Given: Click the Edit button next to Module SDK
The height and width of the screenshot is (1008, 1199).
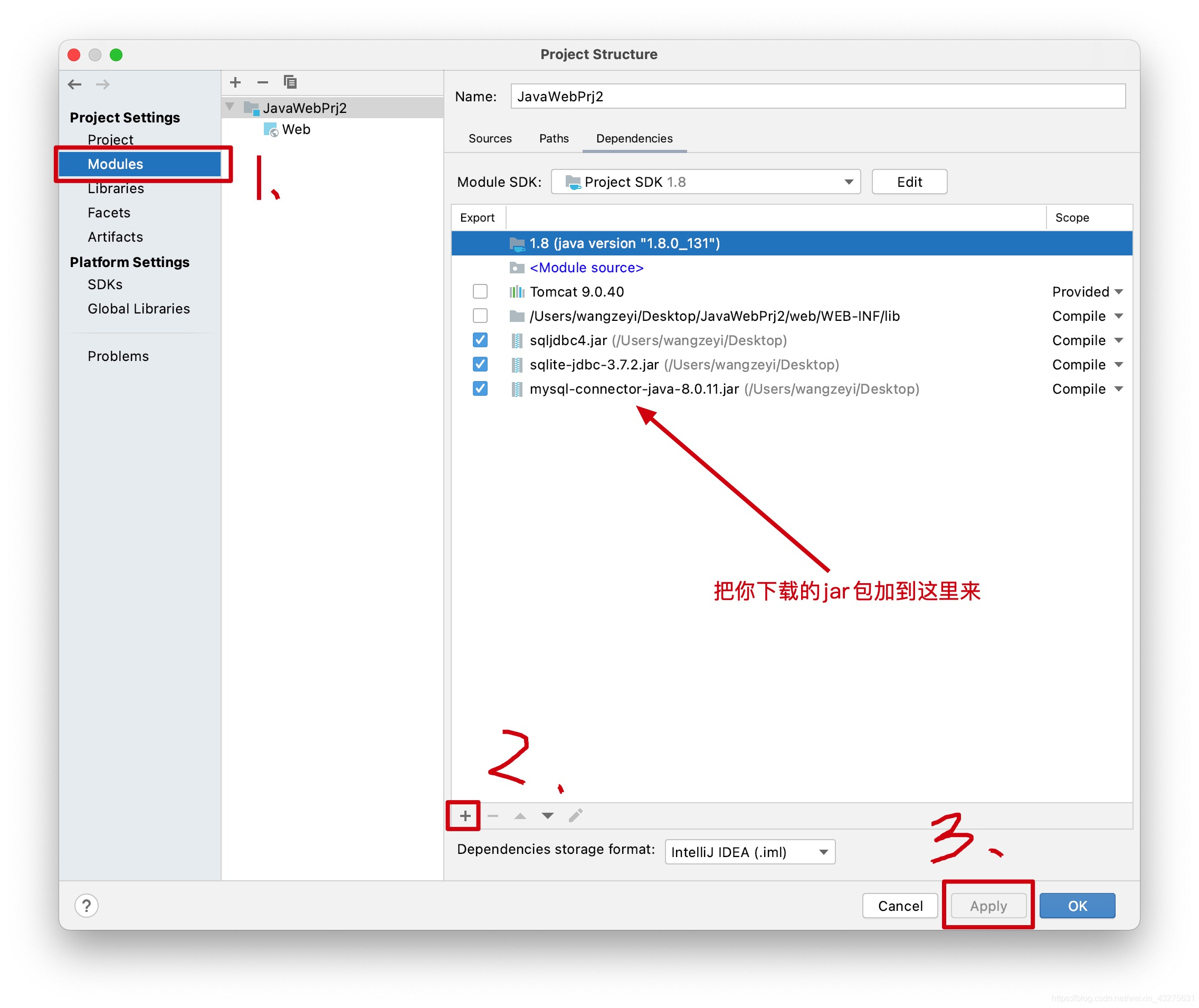Looking at the screenshot, I should [x=909, y=182].
